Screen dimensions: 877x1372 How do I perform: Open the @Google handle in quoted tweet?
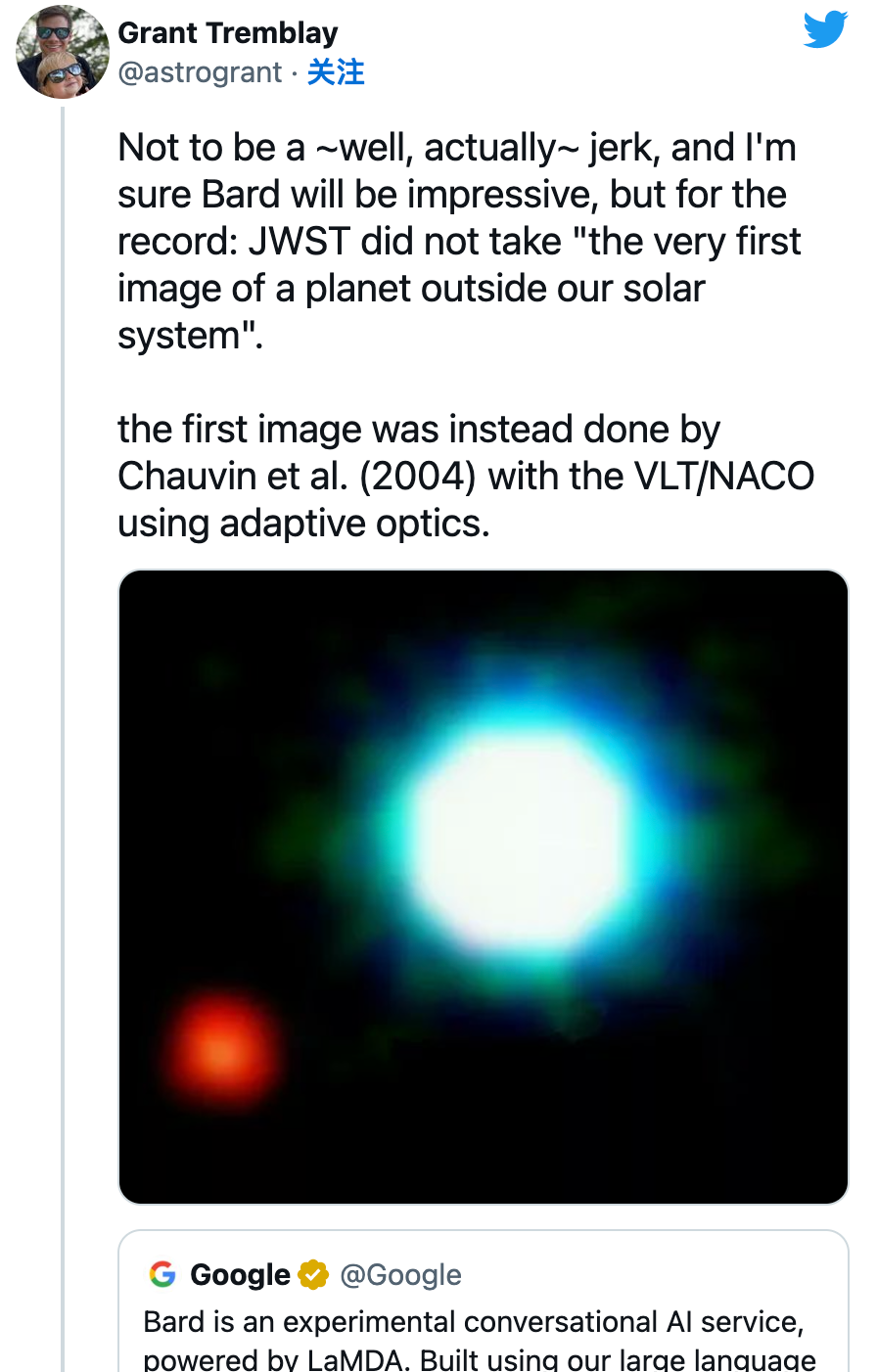[x=400, y=1275]
